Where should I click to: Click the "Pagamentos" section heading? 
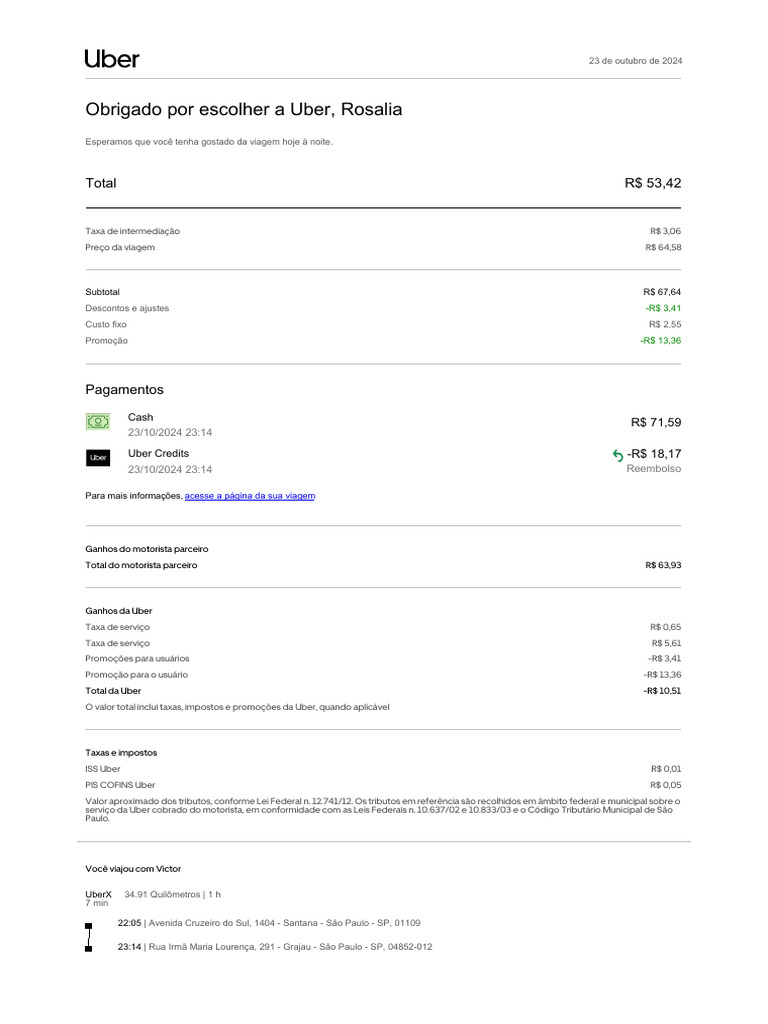point(124,390)
